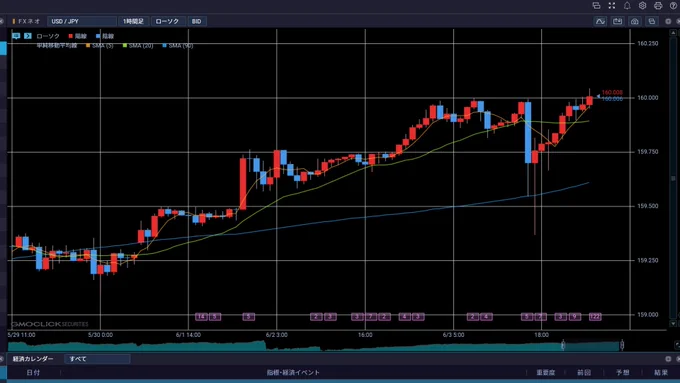Open window layout icon in top bar
The height and width of the screenshot is (383, 680).
click(596, 6)
